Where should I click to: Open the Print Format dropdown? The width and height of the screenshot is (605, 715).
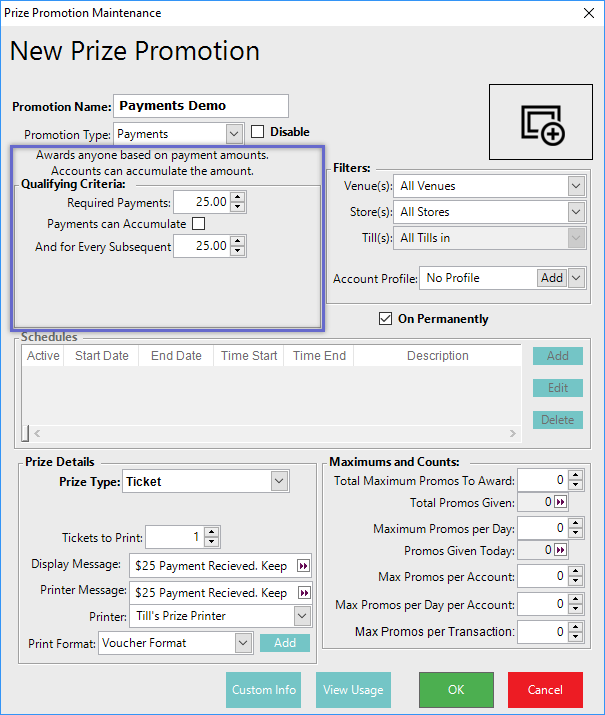(243, 643)
